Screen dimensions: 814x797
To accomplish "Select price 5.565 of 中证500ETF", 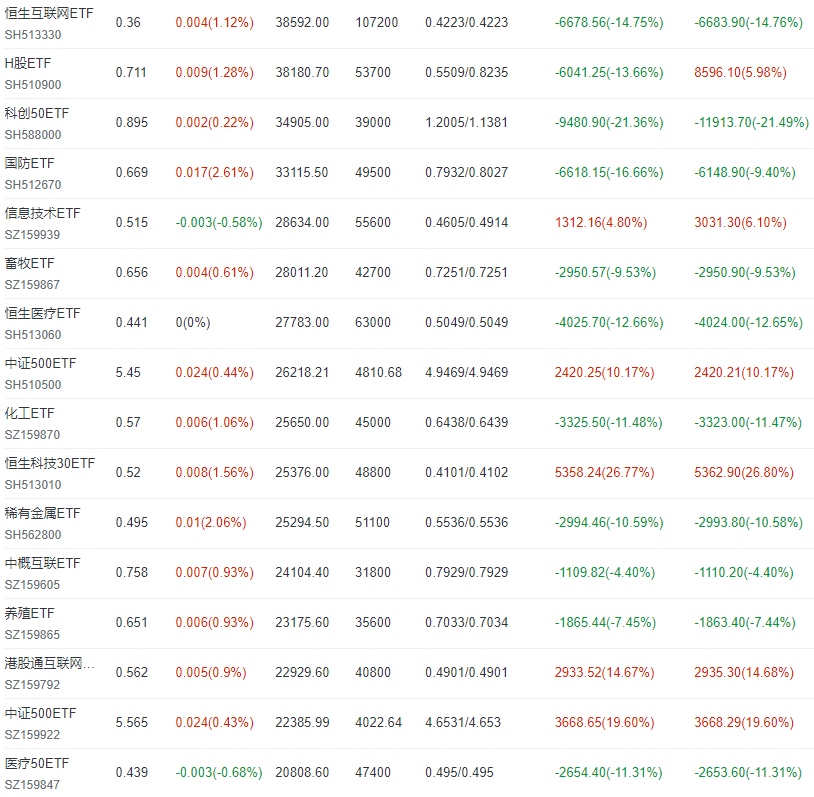I will click(x=131, y=723).
